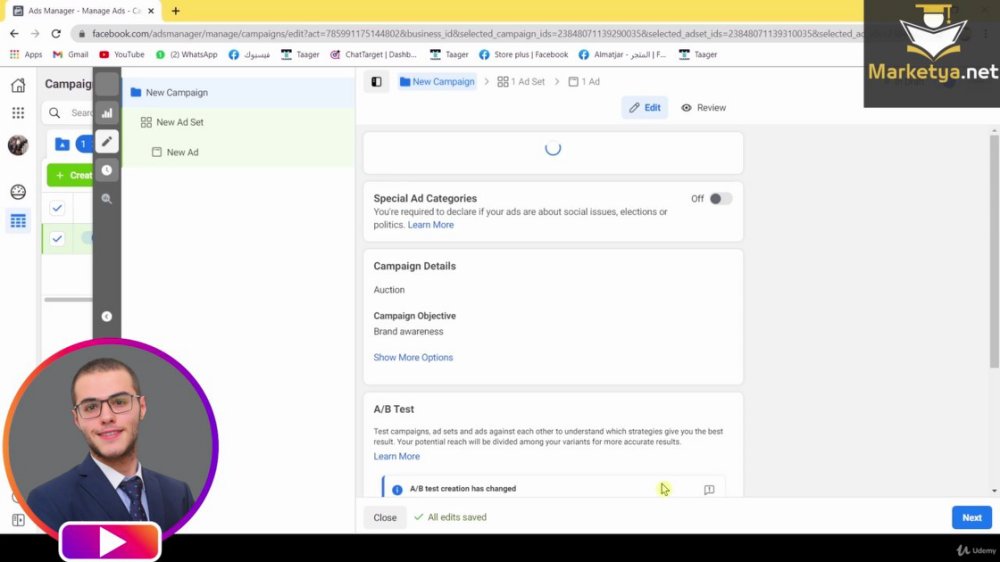This screenshot has height=562, width=1000.
Task: Open the Gmail bookmark
Action: coord(70,55)
